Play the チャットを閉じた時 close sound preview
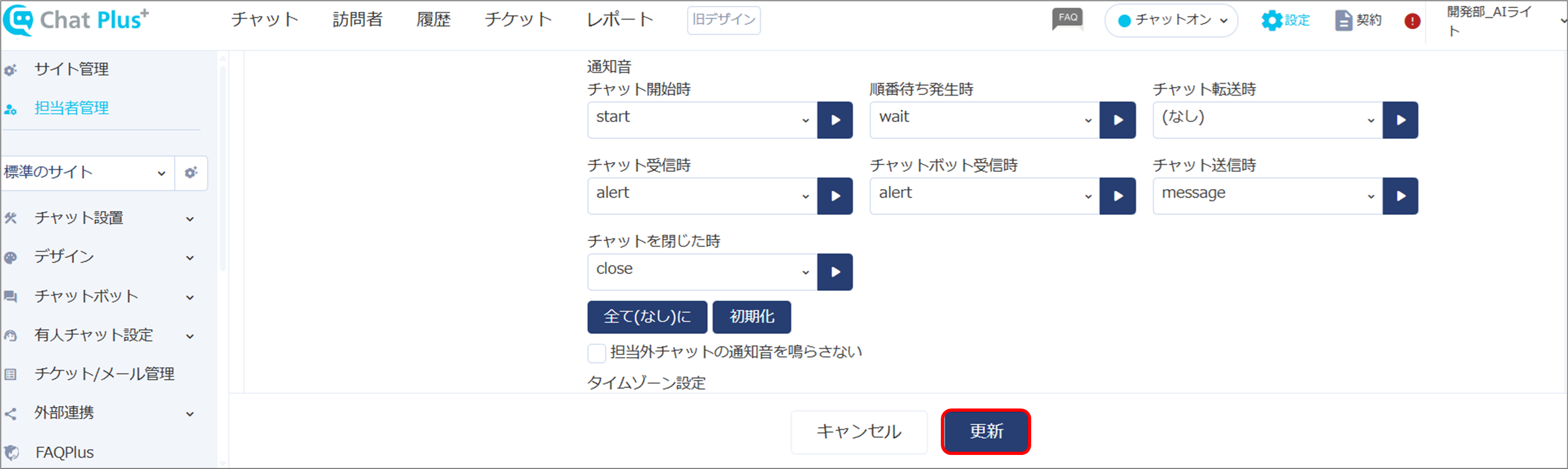The width and height of the screenshot is (1568, 469). (834, 272)
